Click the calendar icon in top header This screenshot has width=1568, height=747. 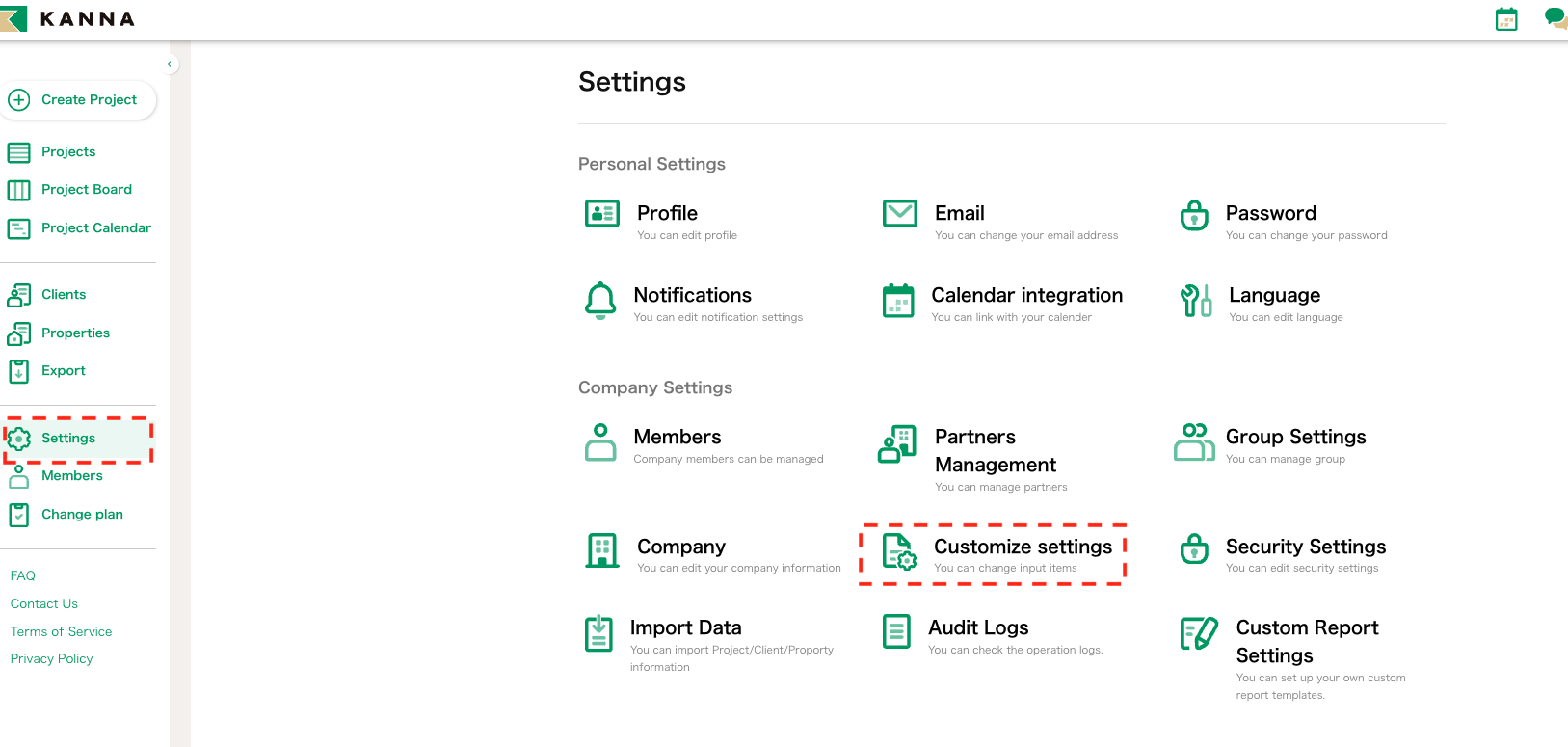(x=1505, y=19)
